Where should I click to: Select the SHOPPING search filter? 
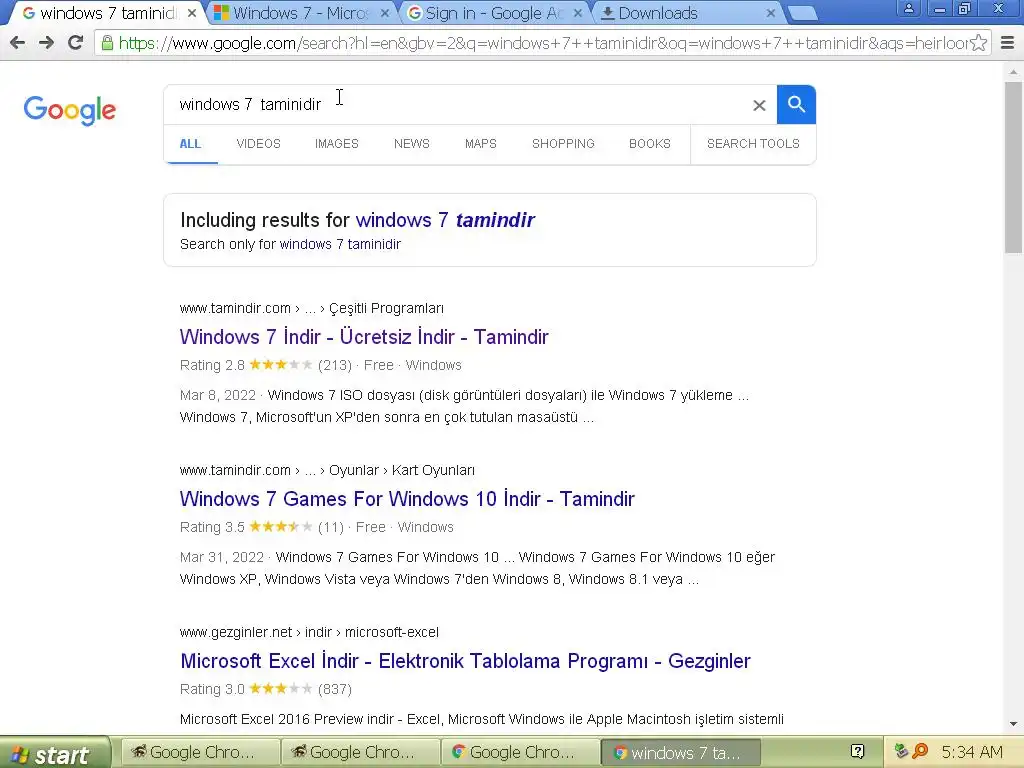(563, 144)
